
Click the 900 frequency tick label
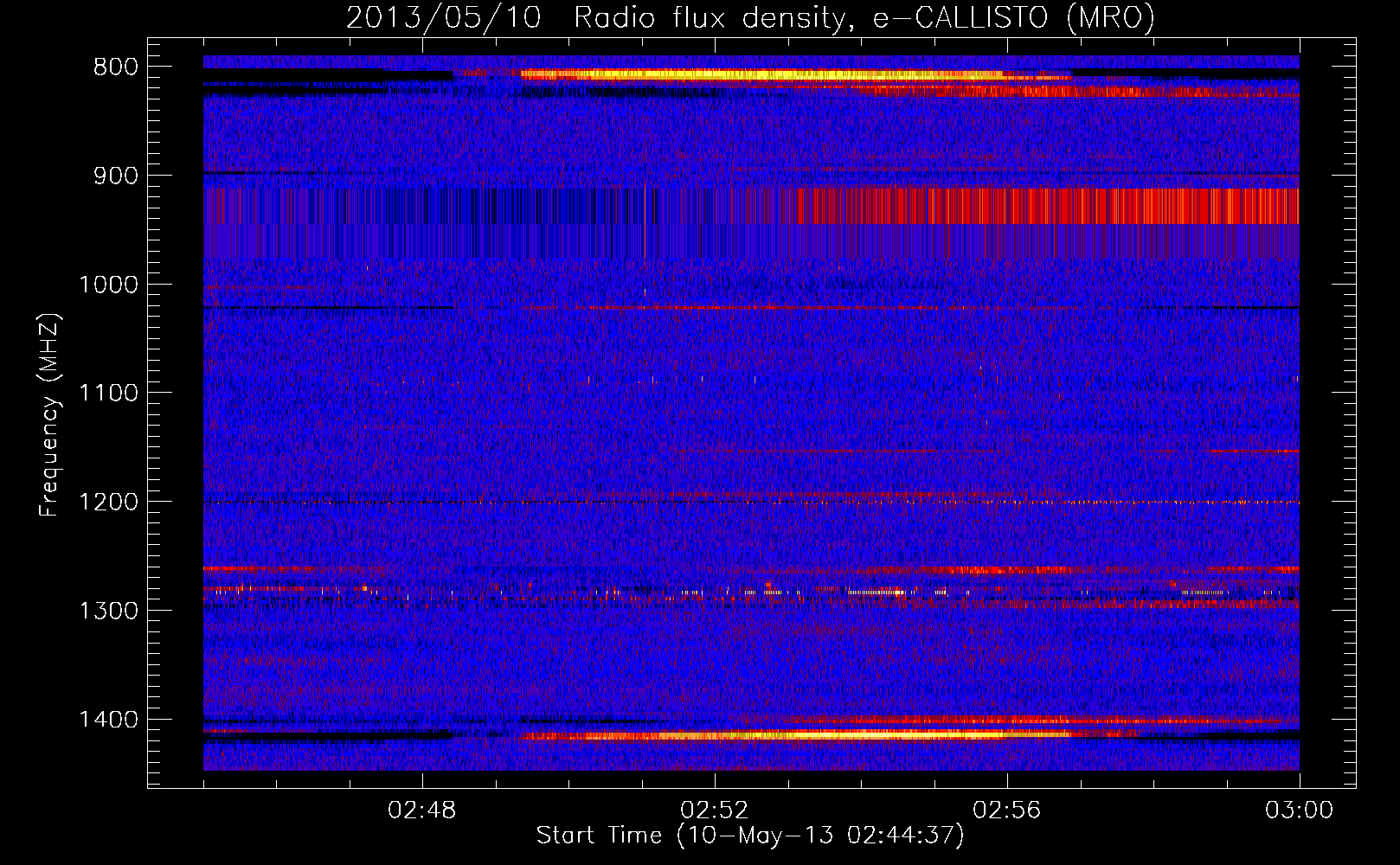(116, 176)
